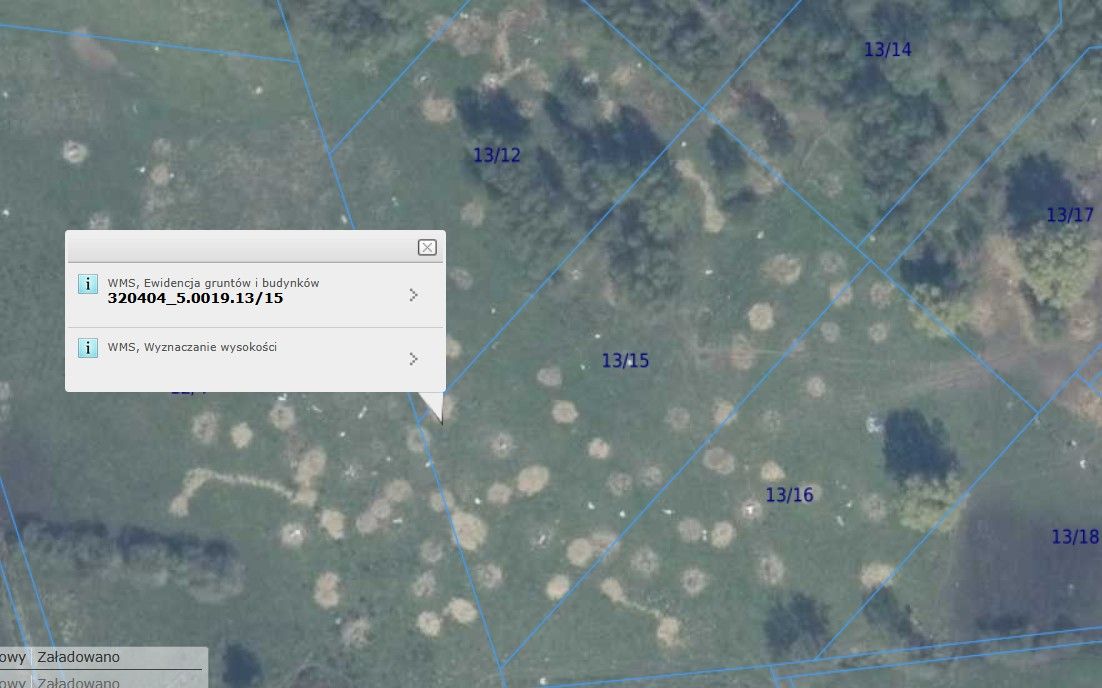Click the popup pointer tip on map
This screenshot has width=1102, height=688.
click(440, 421)
